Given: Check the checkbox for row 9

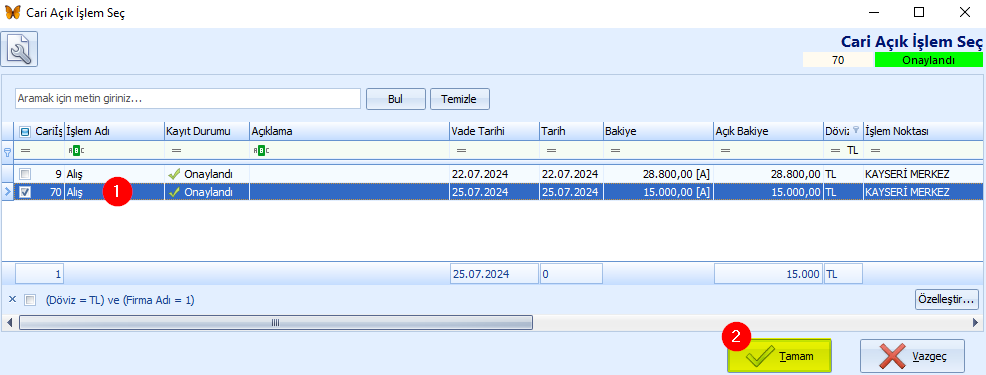Looking at the screenshot, I should [25, 174].
